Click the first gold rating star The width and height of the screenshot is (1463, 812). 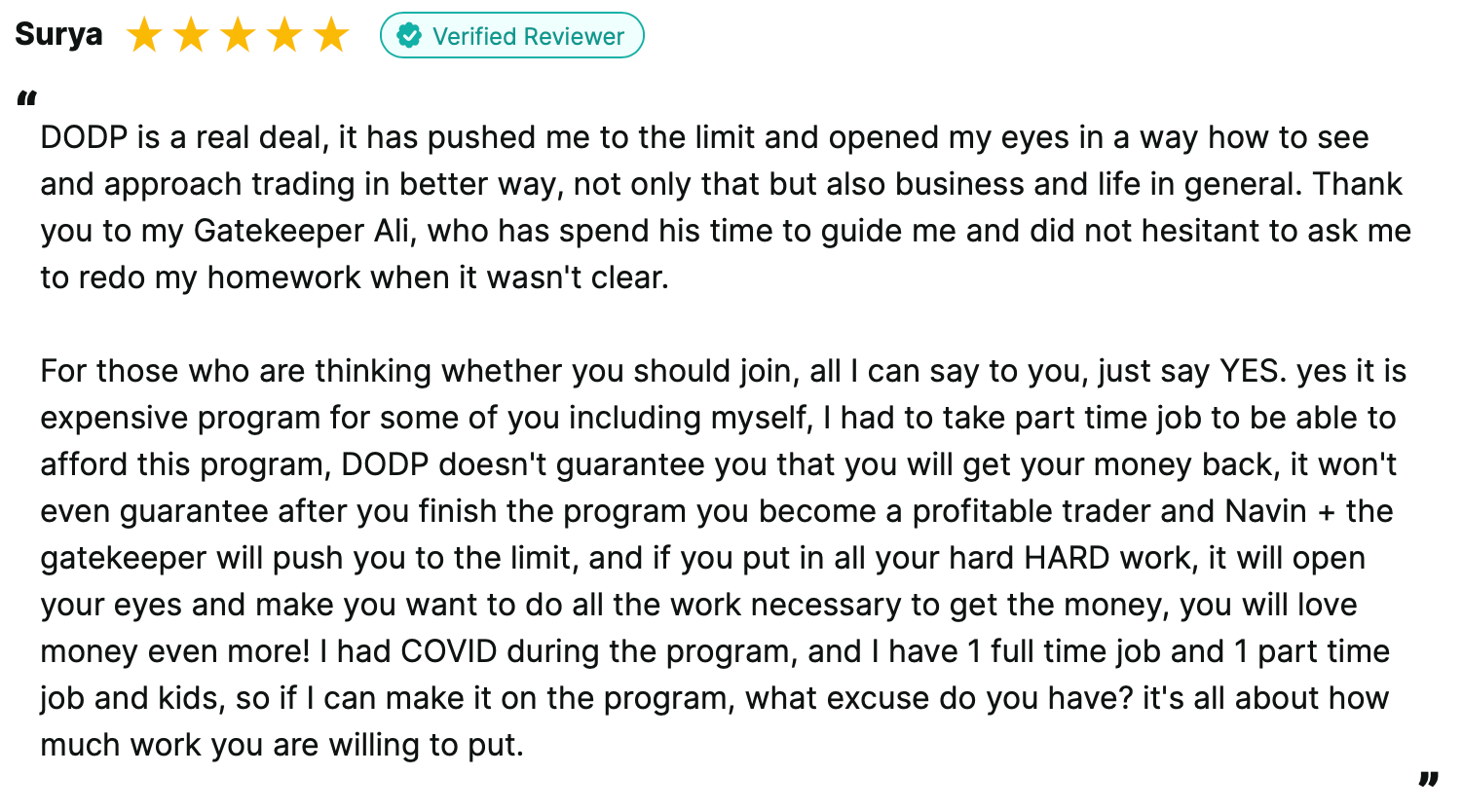pos(144,36)
